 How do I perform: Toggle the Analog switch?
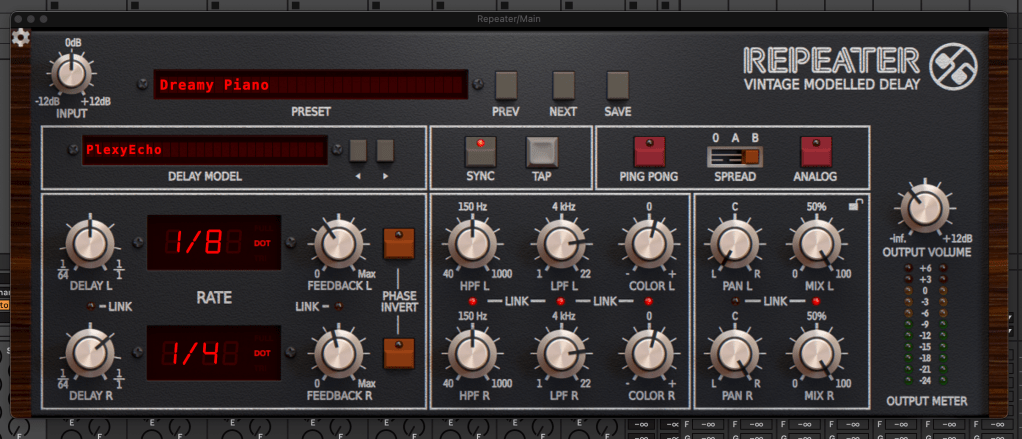(816, 152)
